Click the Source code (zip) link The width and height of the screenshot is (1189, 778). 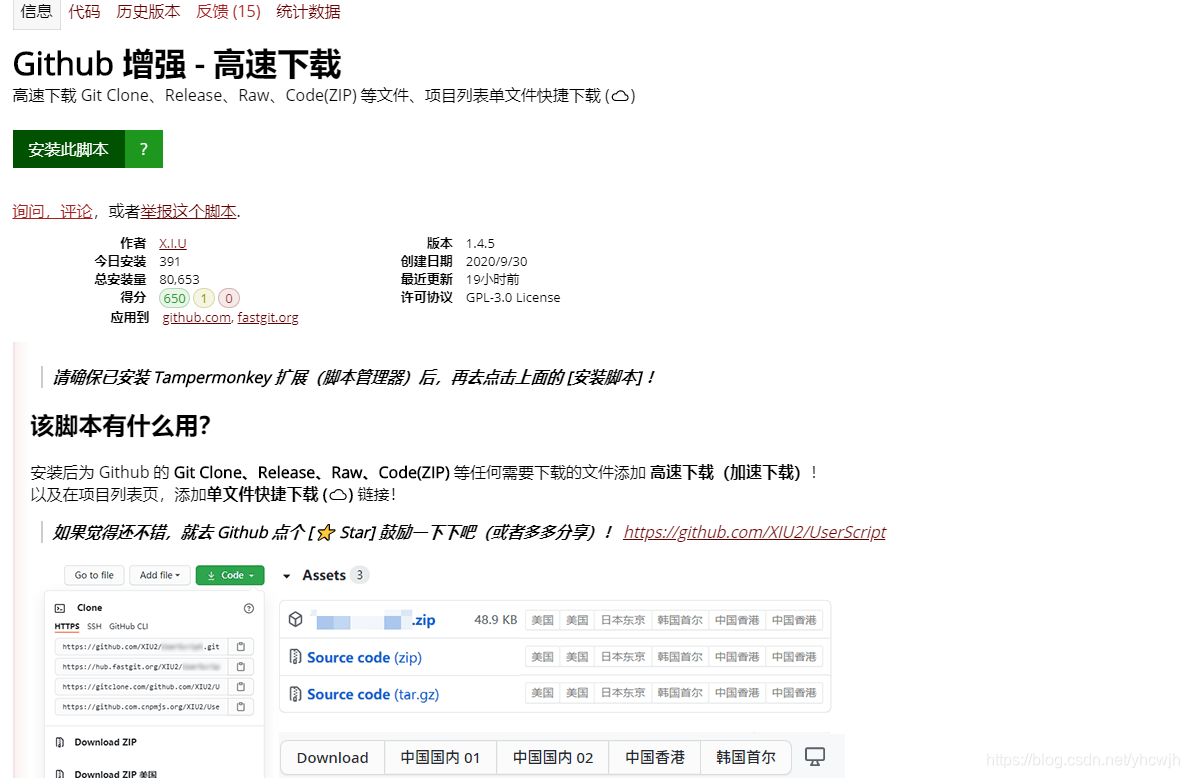[364, 657]
